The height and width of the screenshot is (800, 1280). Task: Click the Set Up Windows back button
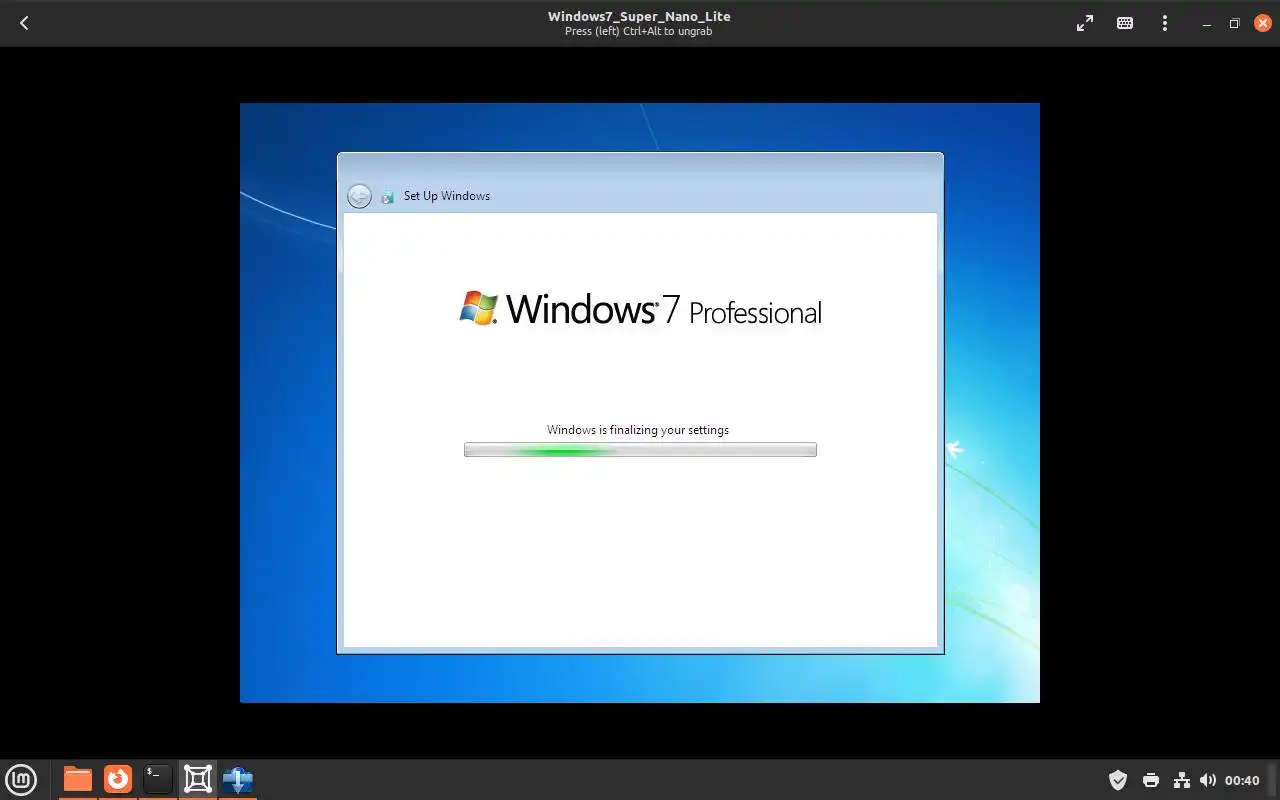coord(359,196)
